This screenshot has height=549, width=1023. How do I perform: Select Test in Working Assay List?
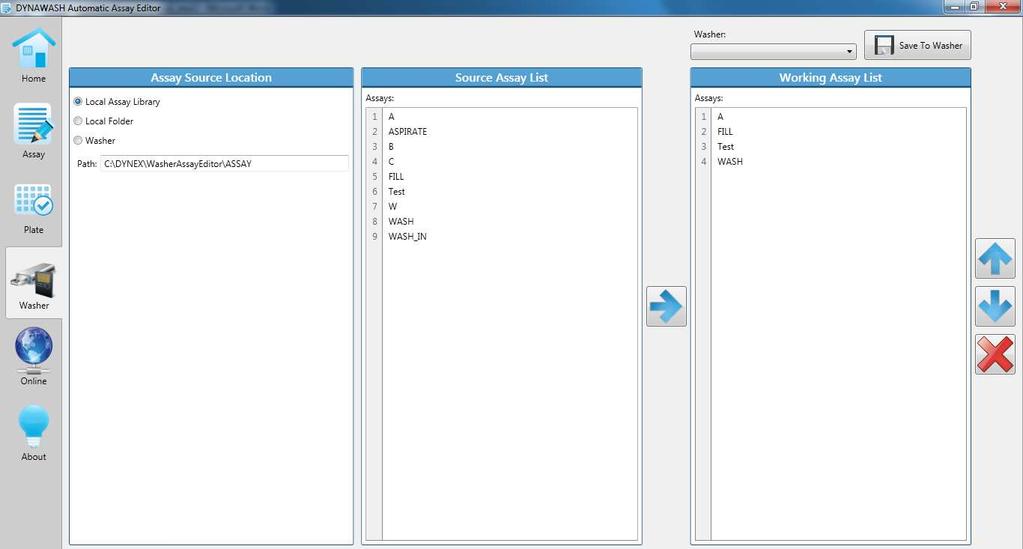[x=838, y=146]
